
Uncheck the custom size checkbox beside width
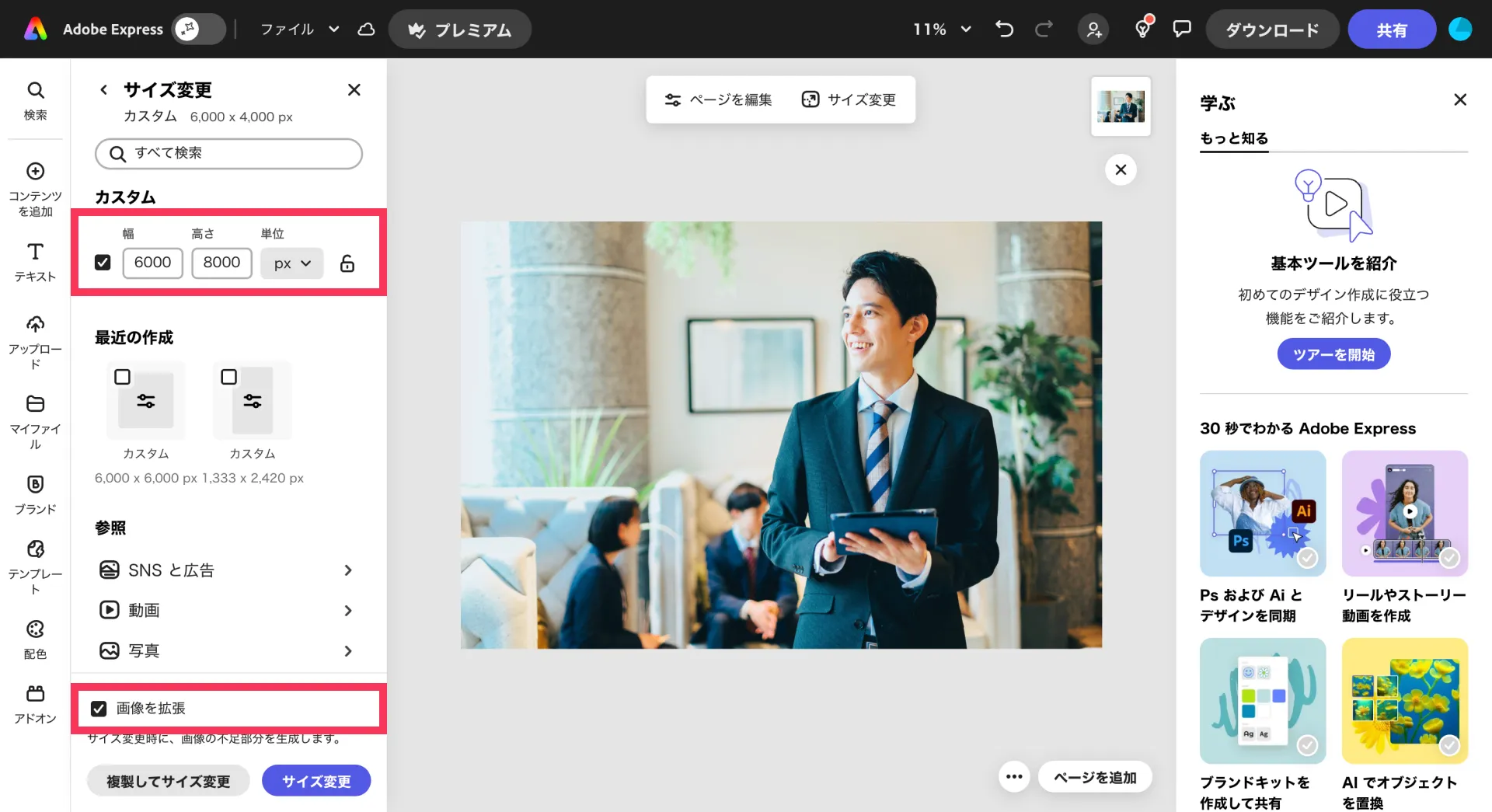pyautogui.click(x=103, y=263)
